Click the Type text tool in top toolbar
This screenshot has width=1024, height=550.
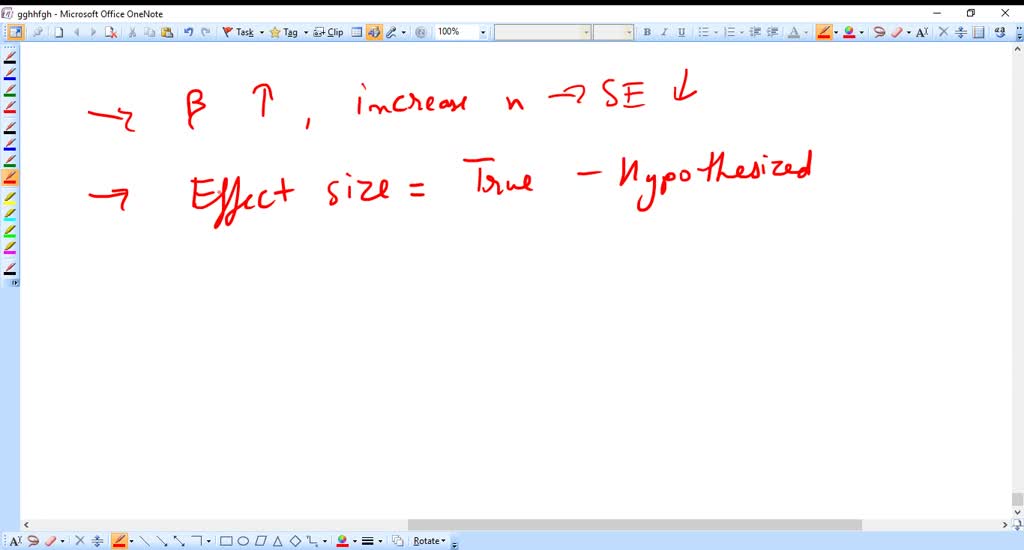(x=921, y=32)
